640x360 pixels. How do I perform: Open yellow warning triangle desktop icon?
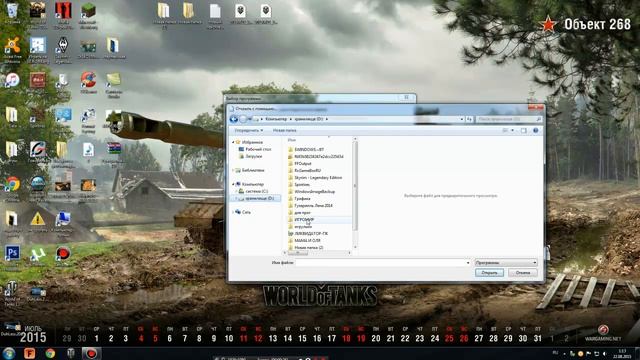coord(38,222)
